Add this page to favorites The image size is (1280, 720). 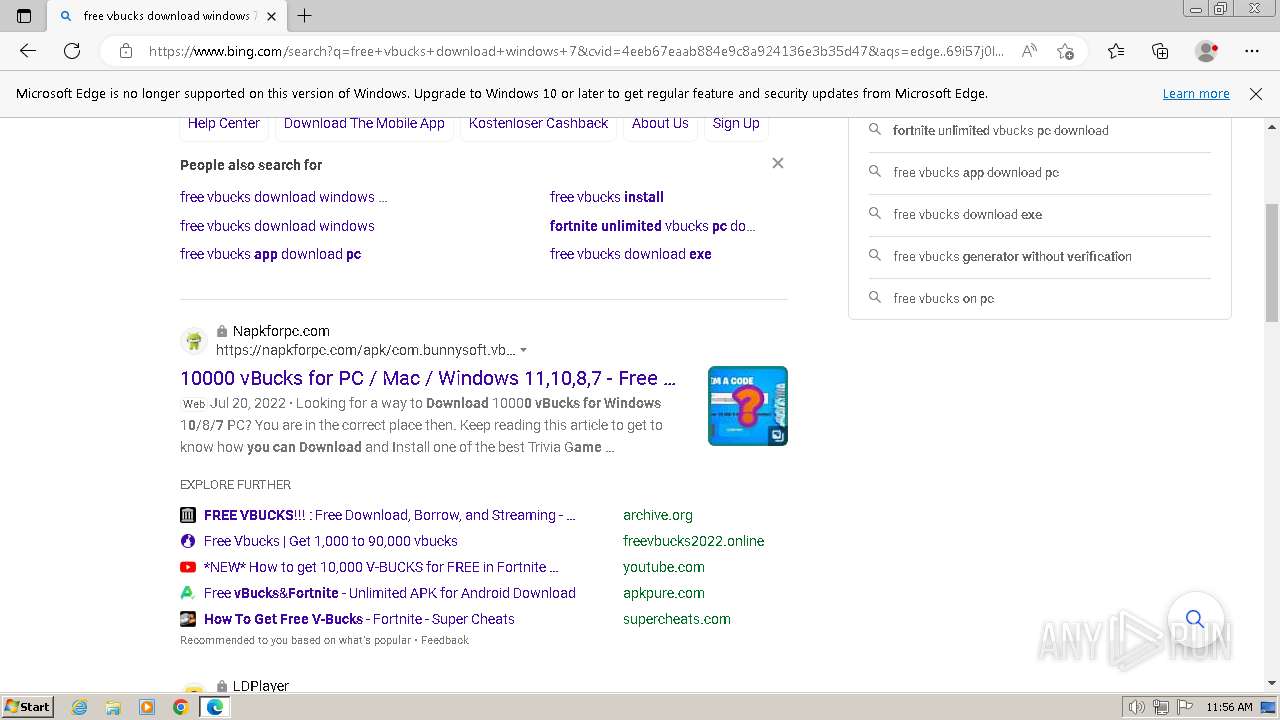(x=1065, y=51)
